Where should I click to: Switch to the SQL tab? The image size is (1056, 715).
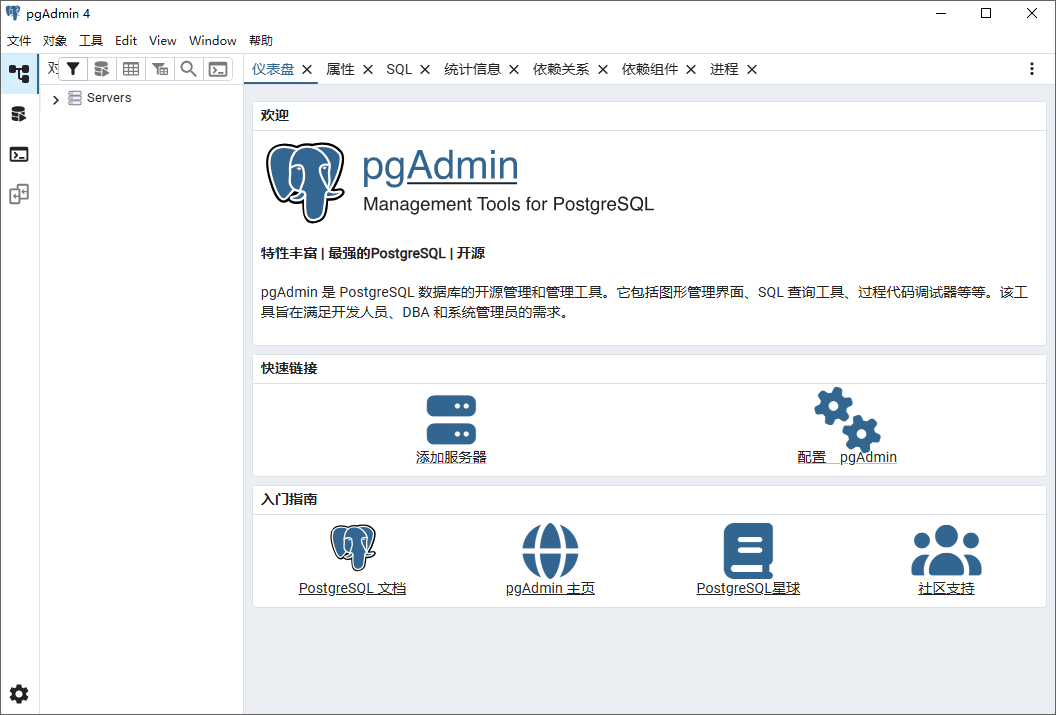pos(399,69)
